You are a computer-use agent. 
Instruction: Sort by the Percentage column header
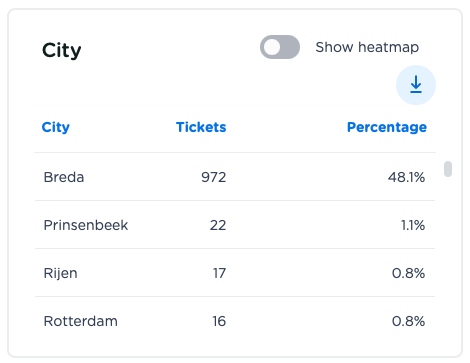(x=387, y=127)
